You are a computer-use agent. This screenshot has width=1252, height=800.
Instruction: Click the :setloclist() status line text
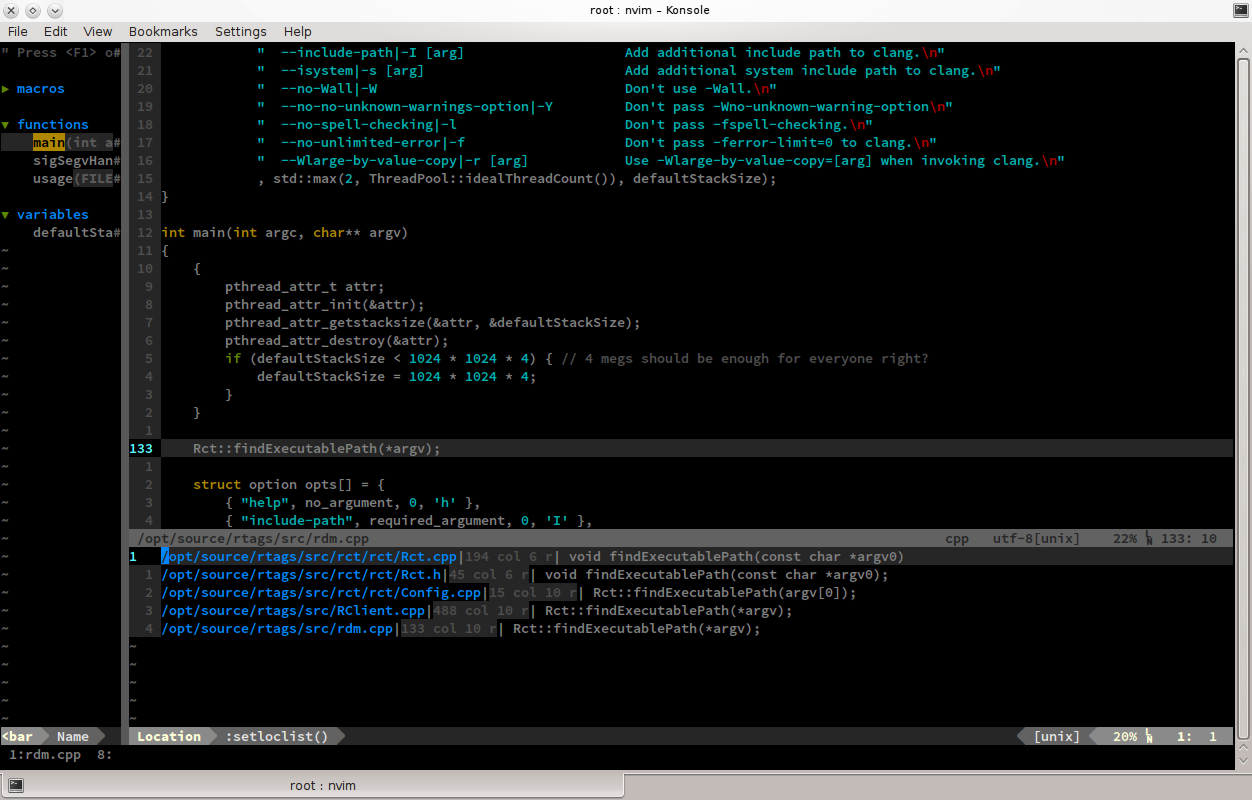pyautogui.click(x=277, y=737)
